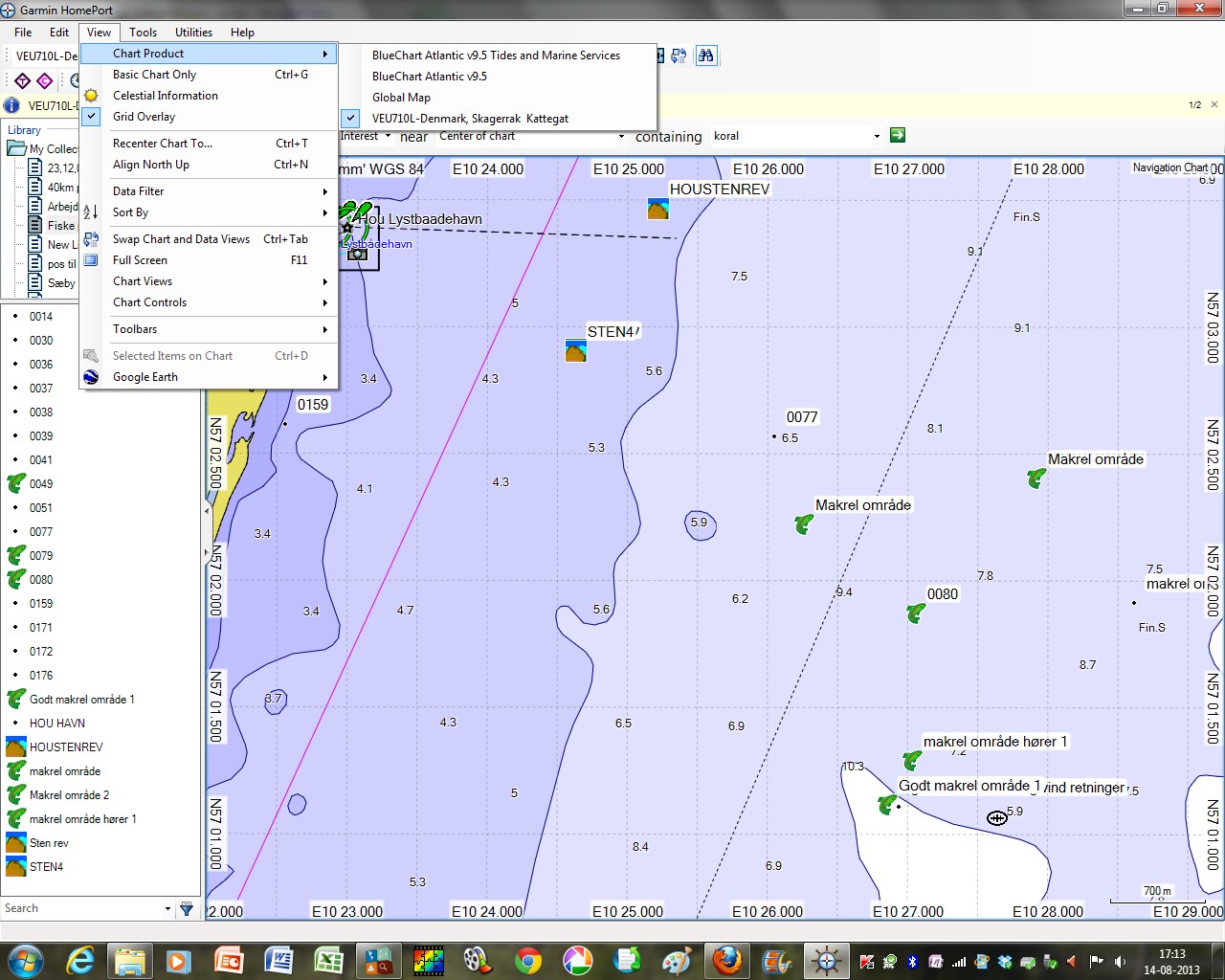Toggle the Basic Chart Only option

pos(209,75)
